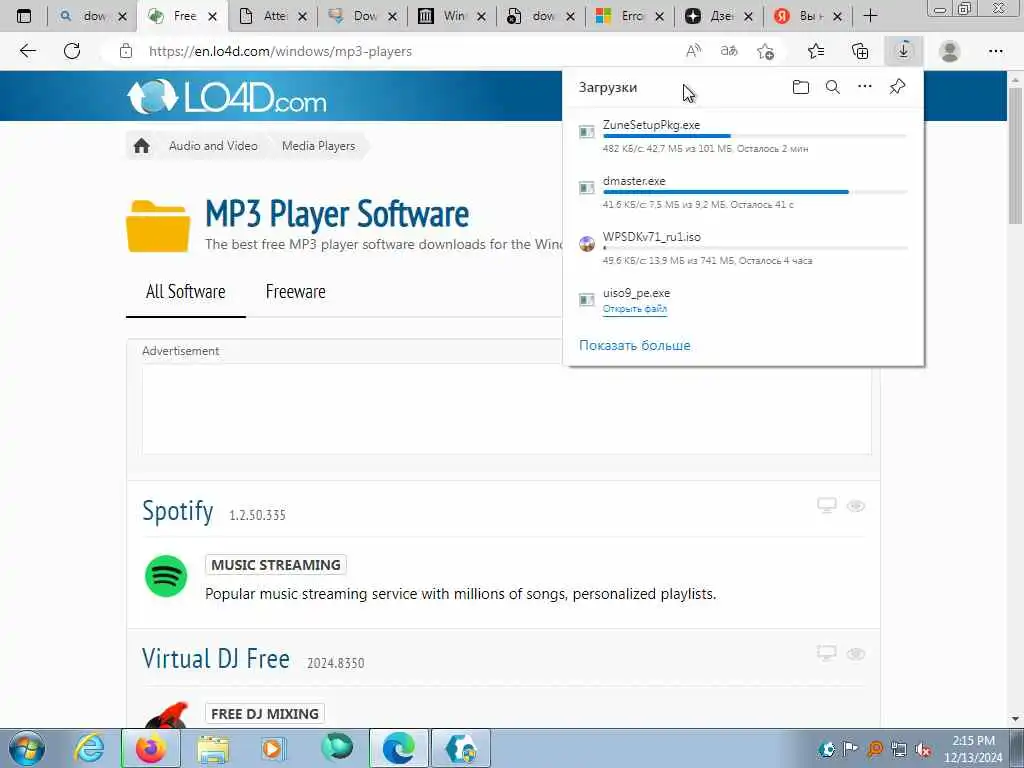Viewport: 1024px width, 768px height.
Task: Click the LO4D.com home breadcrumb icon
Action: [142, 146]
